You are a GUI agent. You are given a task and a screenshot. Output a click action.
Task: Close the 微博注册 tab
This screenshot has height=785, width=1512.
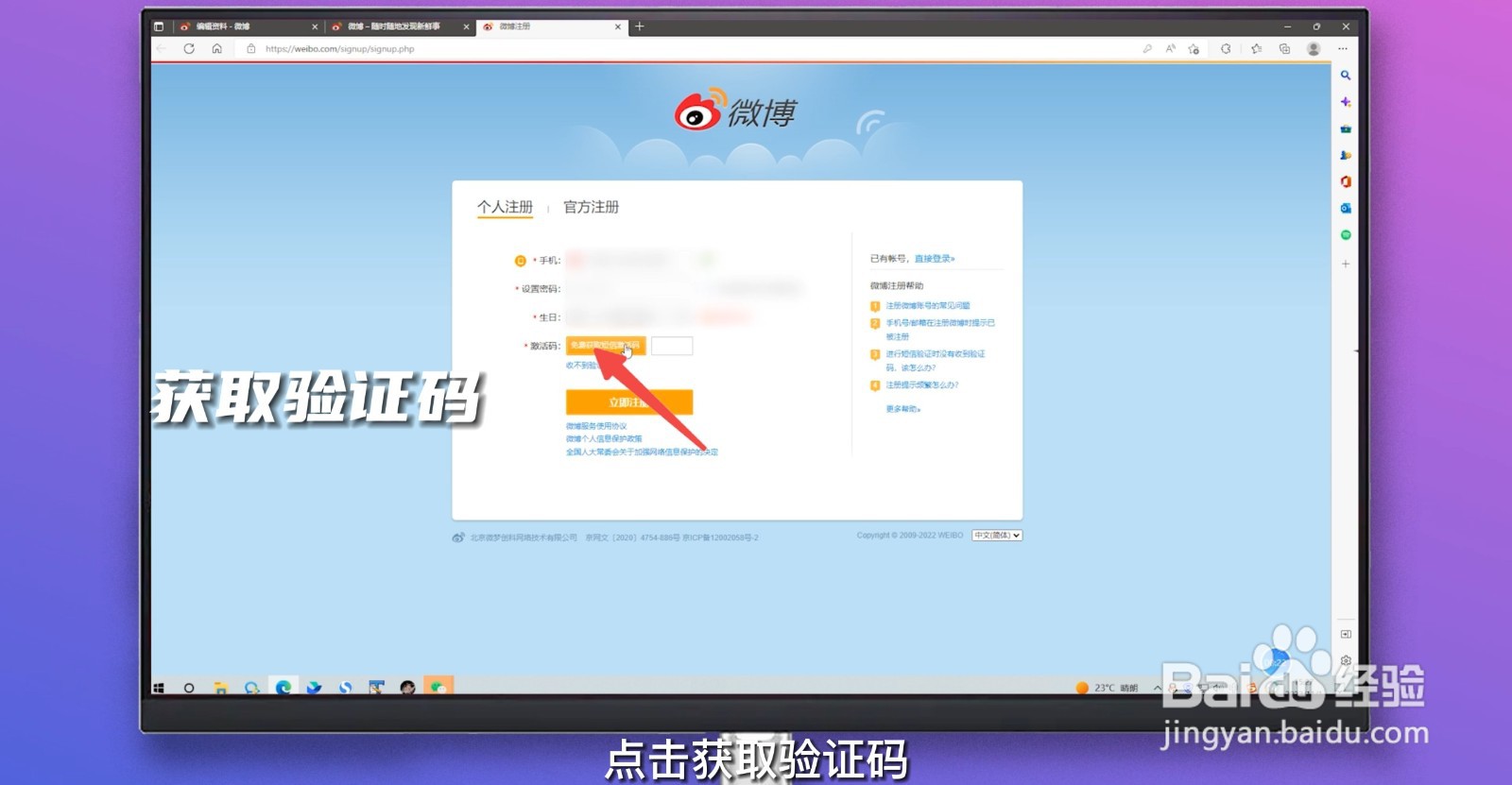[x=618, y=26]
